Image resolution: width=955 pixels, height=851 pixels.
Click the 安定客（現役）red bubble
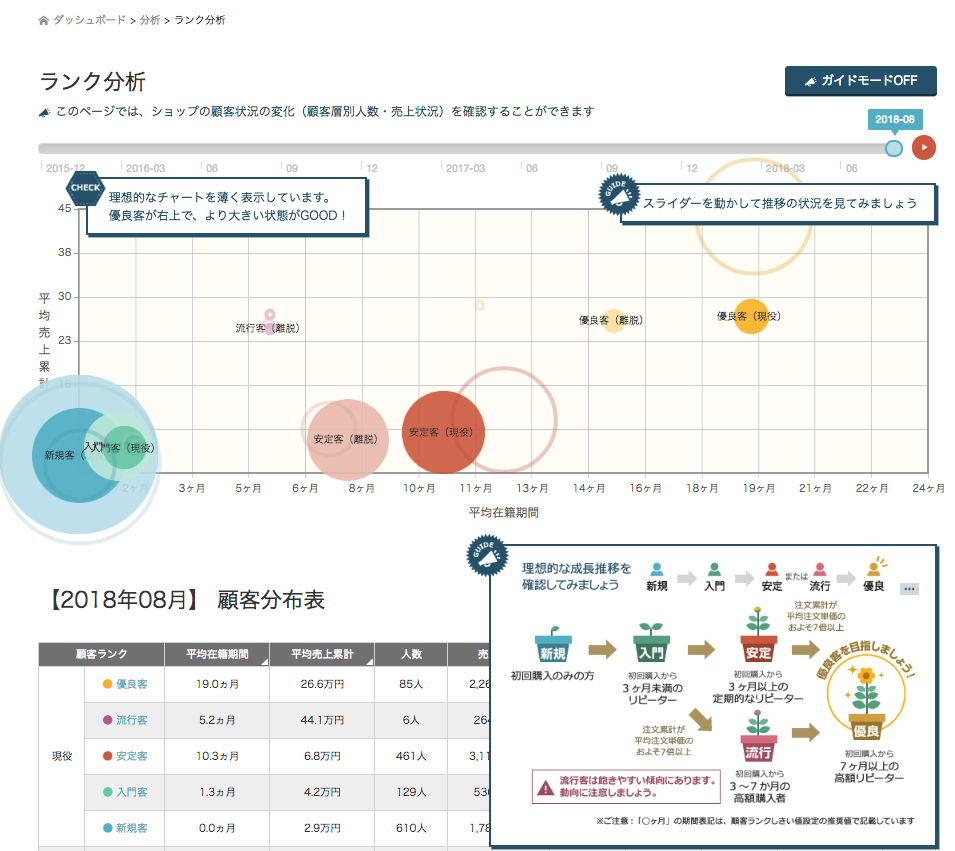click(x=441, y=433)
